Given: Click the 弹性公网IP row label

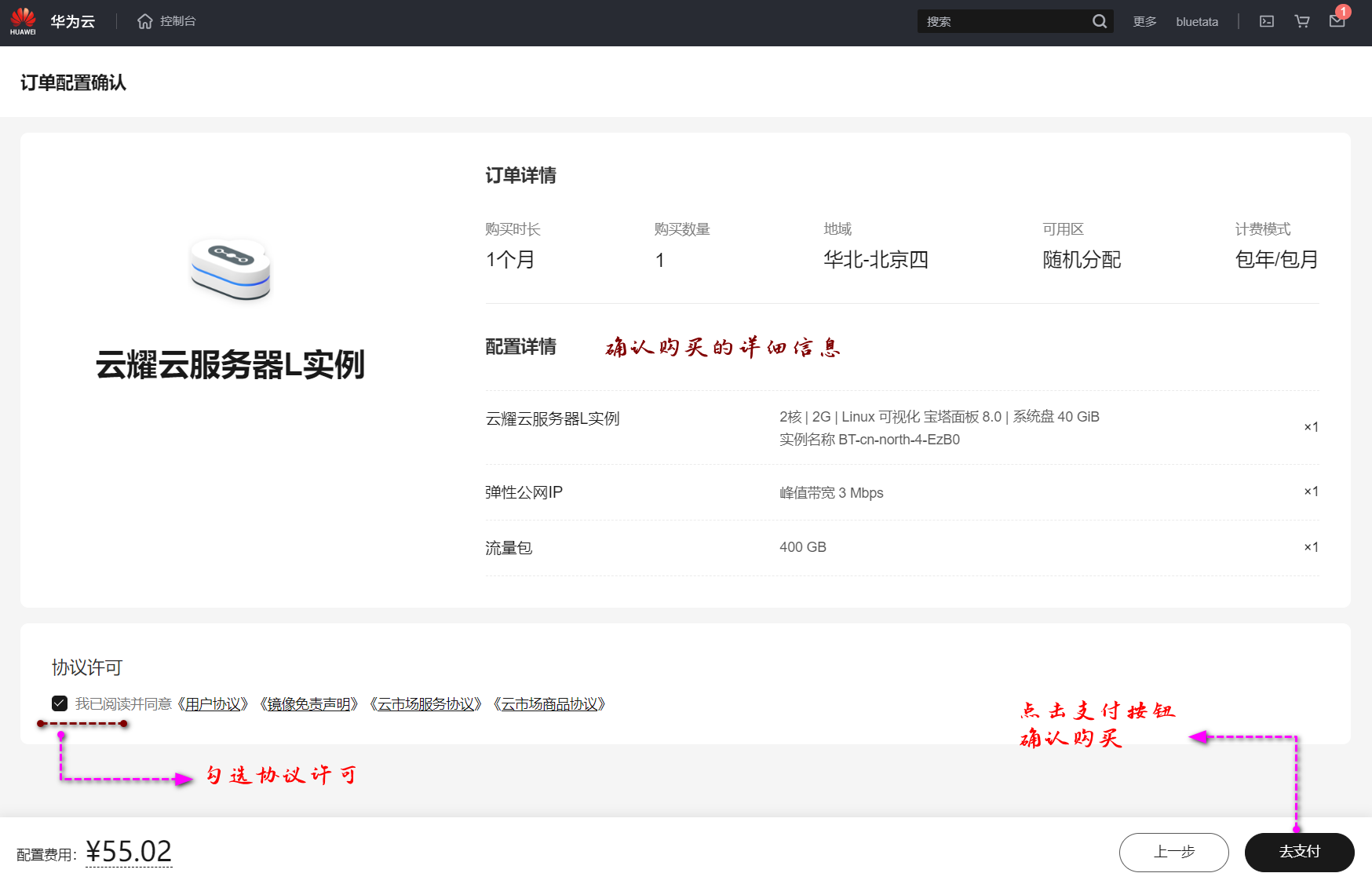Looking at the screenshot, I should click(x=524, y=492).
